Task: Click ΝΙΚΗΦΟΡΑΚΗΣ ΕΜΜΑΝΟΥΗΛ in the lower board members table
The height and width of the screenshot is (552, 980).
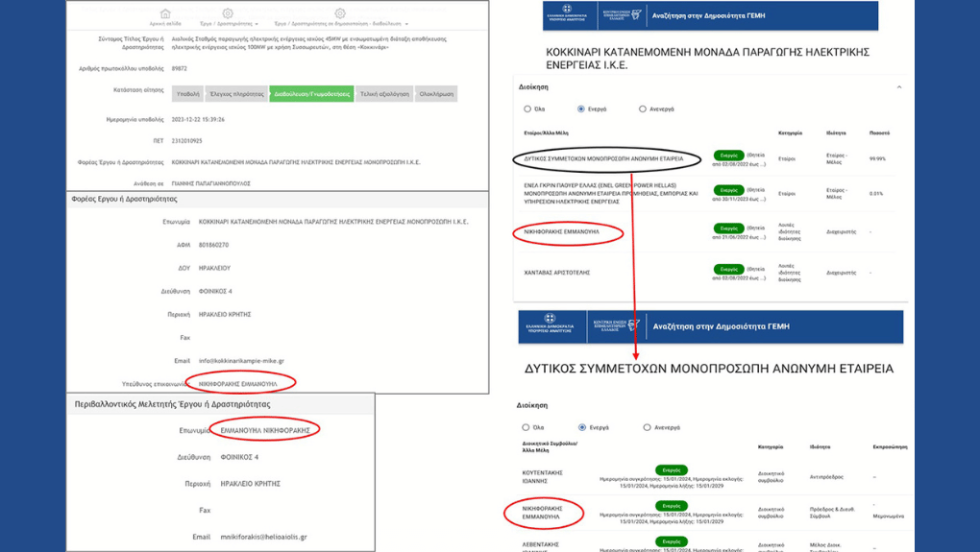Action: (541, 513)
